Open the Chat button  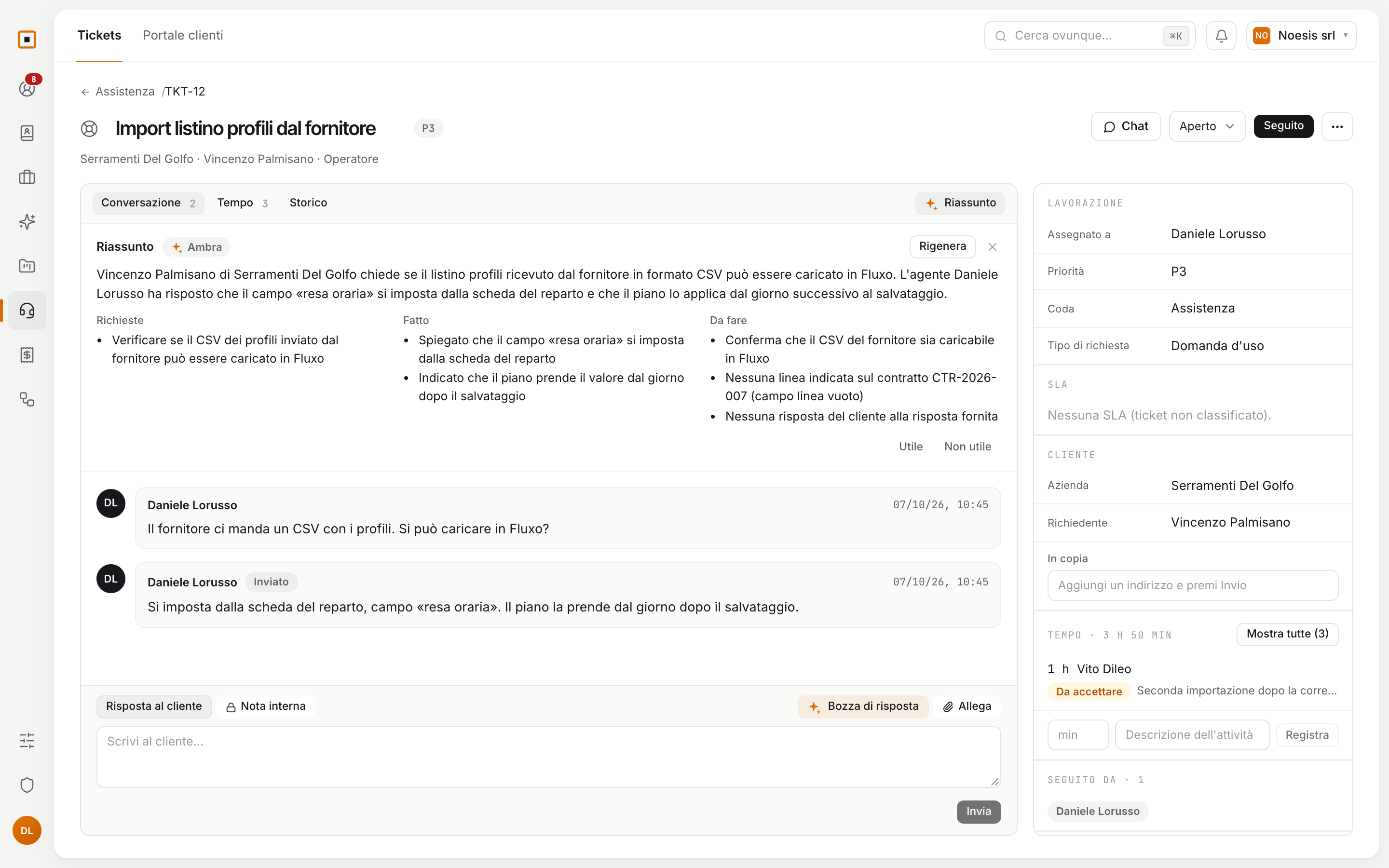point(1126,126)
